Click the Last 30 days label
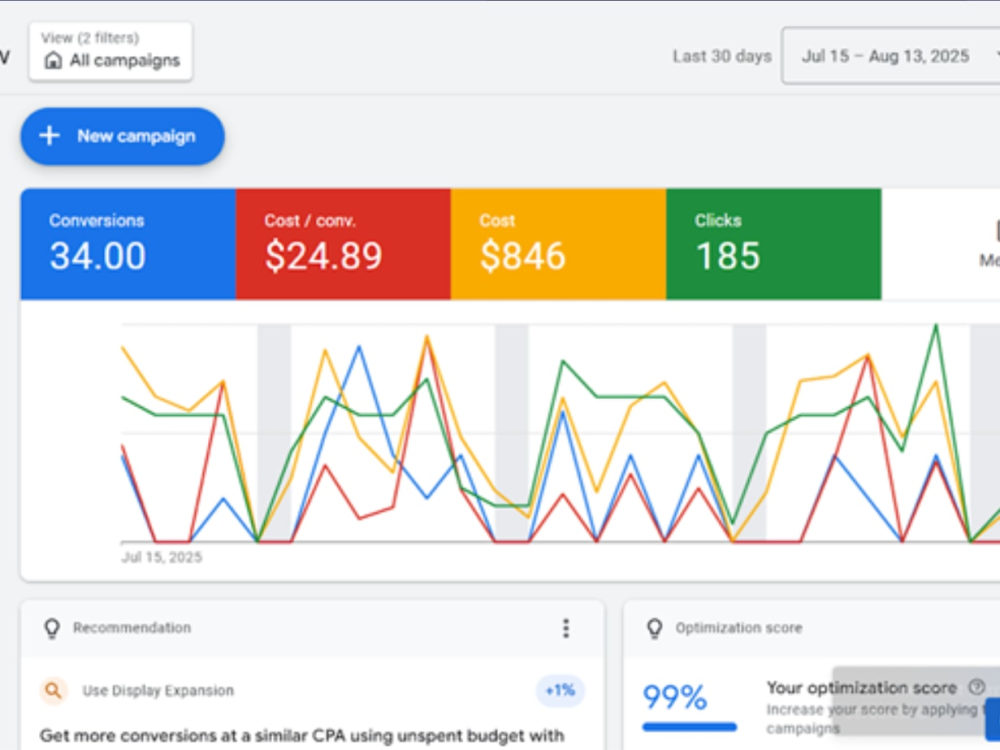Screen dimensions: 1000x750 (722, 56)
